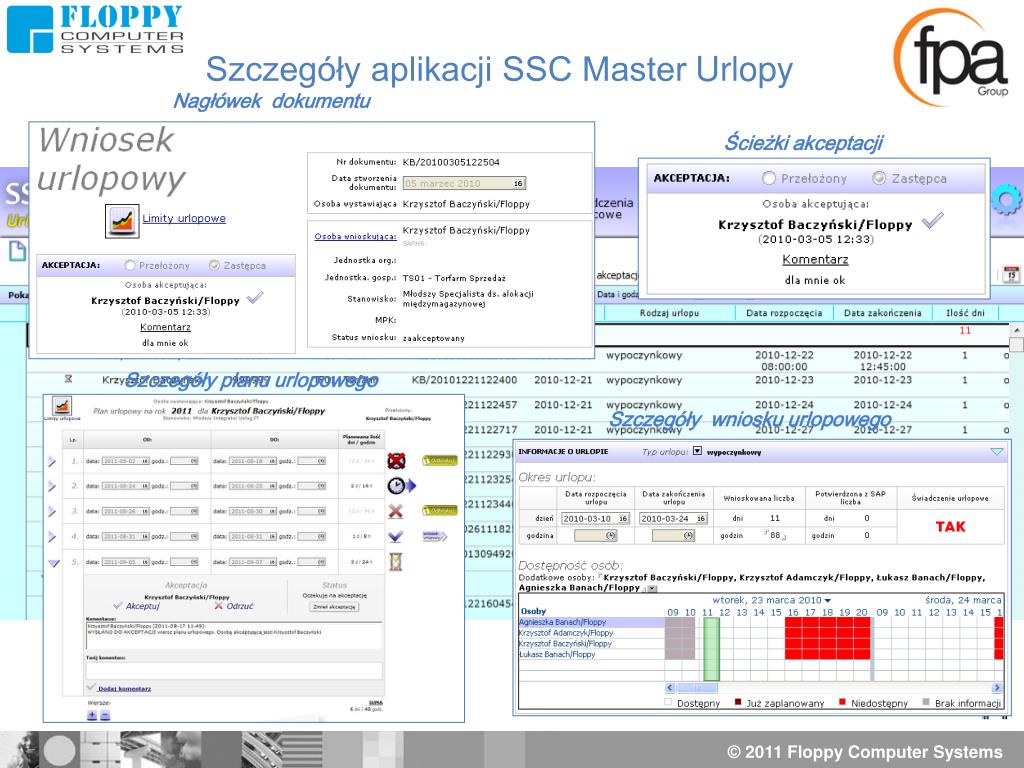1024x768 pixels.
Task: Open Komentarz link in Ścieżki akceptacji panel
Action: pyautogui.click(x=815, y=259)
